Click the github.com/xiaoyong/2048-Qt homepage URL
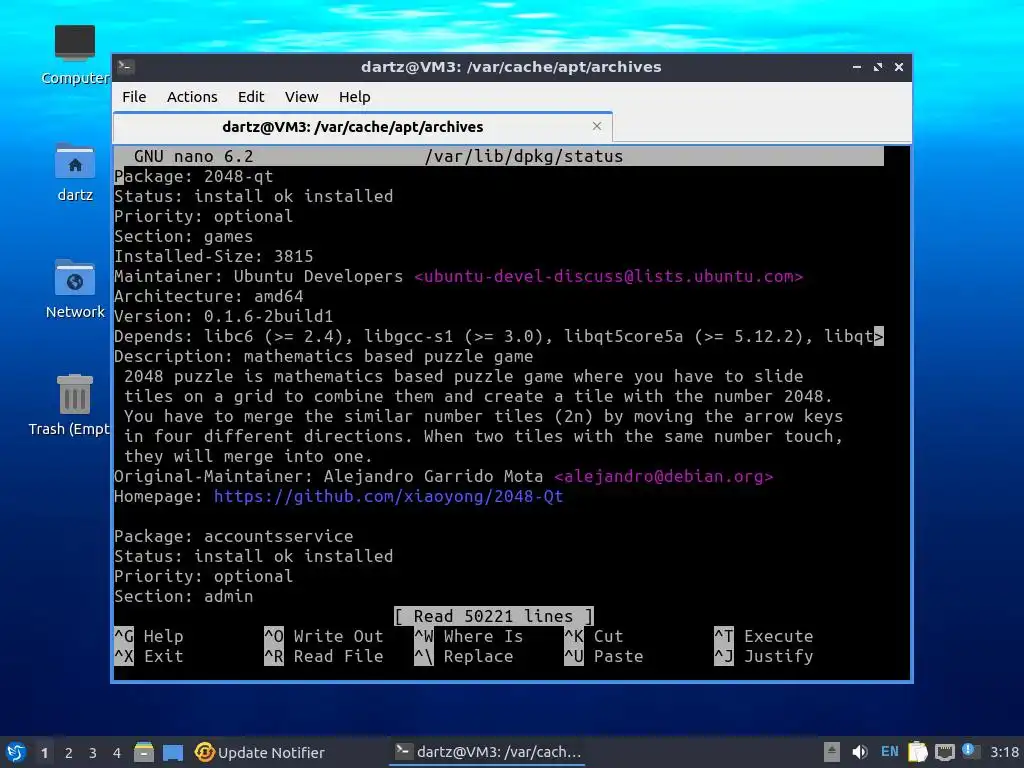Viewport: 1024px width, 768px height. tap(389, 496)
